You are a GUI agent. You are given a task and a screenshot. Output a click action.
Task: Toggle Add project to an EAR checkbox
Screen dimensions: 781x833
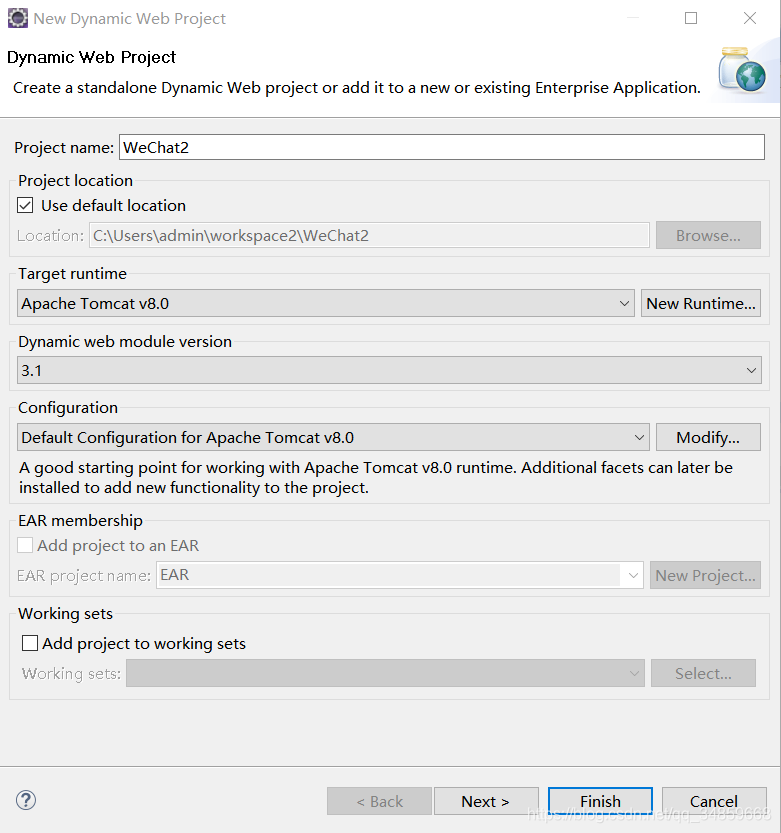pyautogui.click(x=25, y=545)
